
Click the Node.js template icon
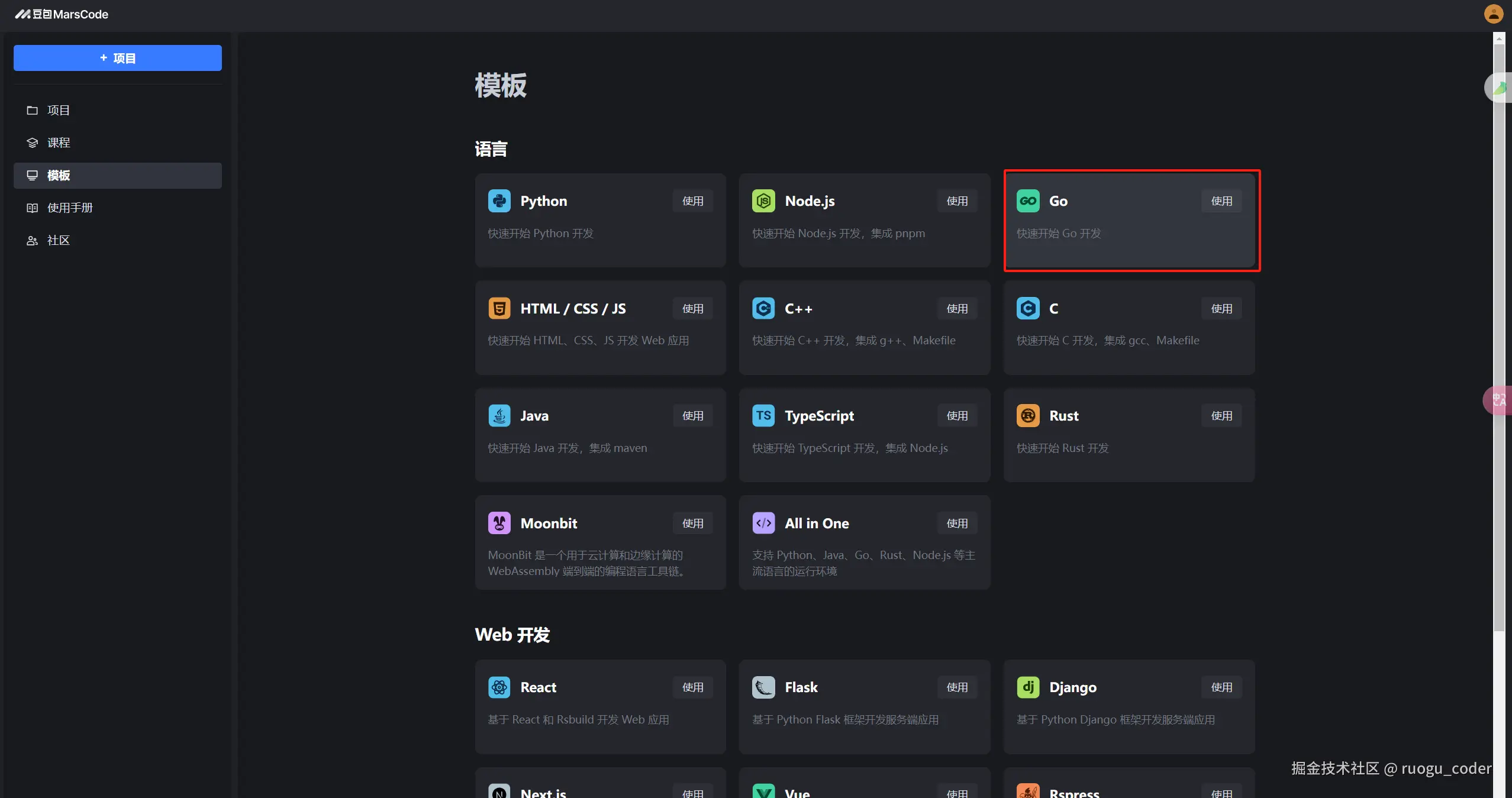pos(763,201)
